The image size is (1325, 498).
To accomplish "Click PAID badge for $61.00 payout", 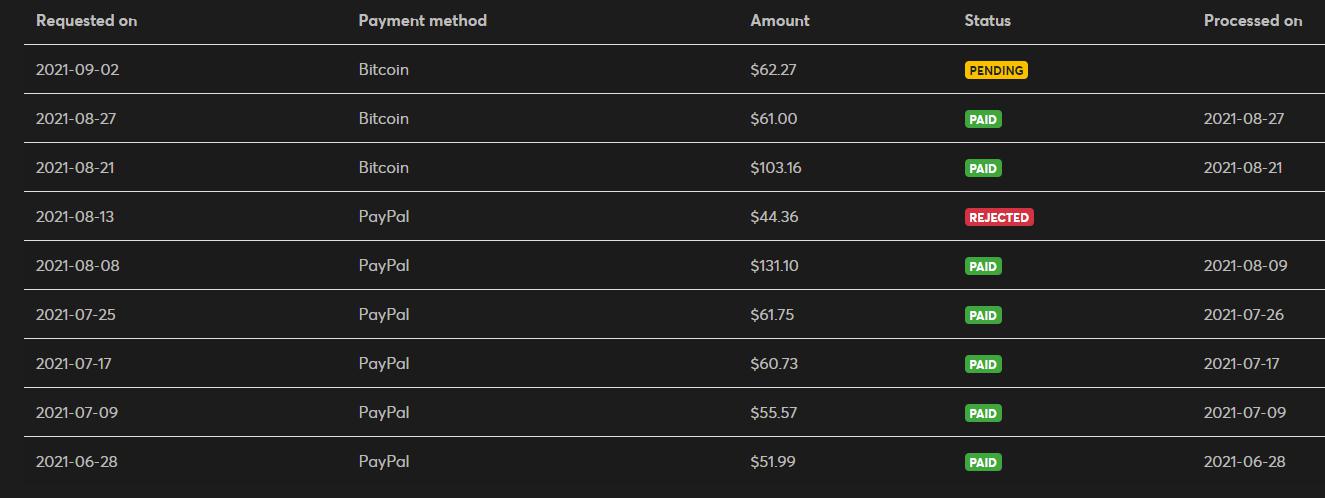I will [983, 119].
